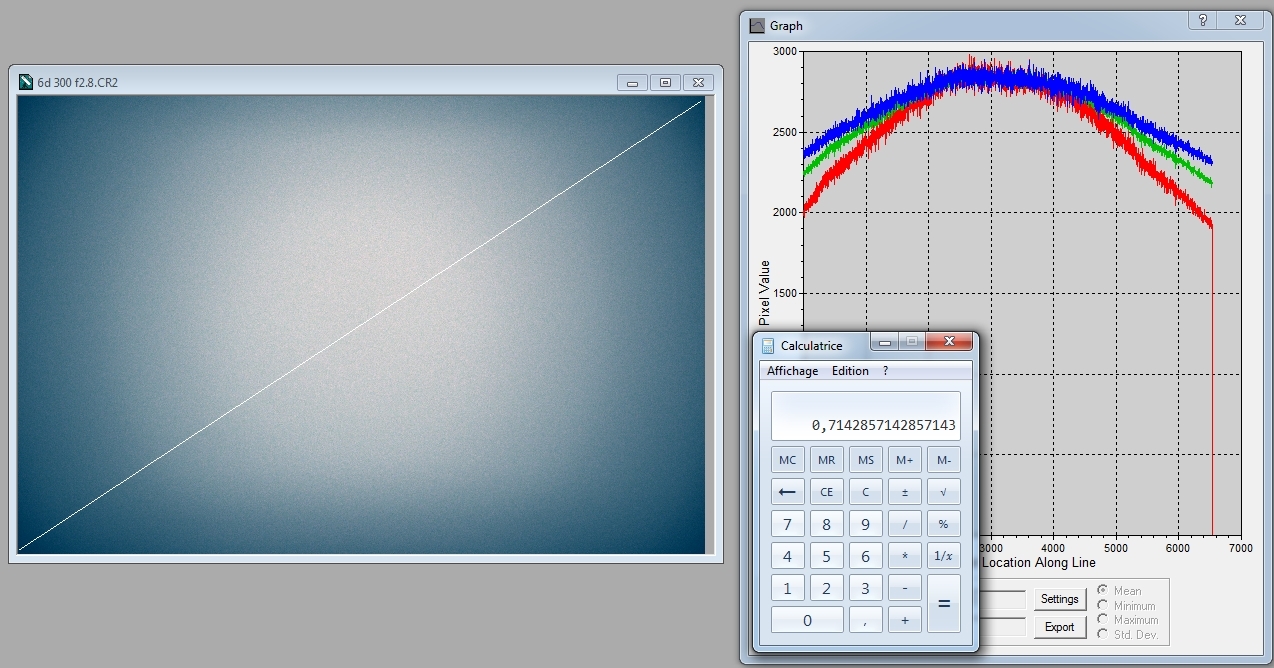Click the calculator digit 8 key

pos(826,524)
